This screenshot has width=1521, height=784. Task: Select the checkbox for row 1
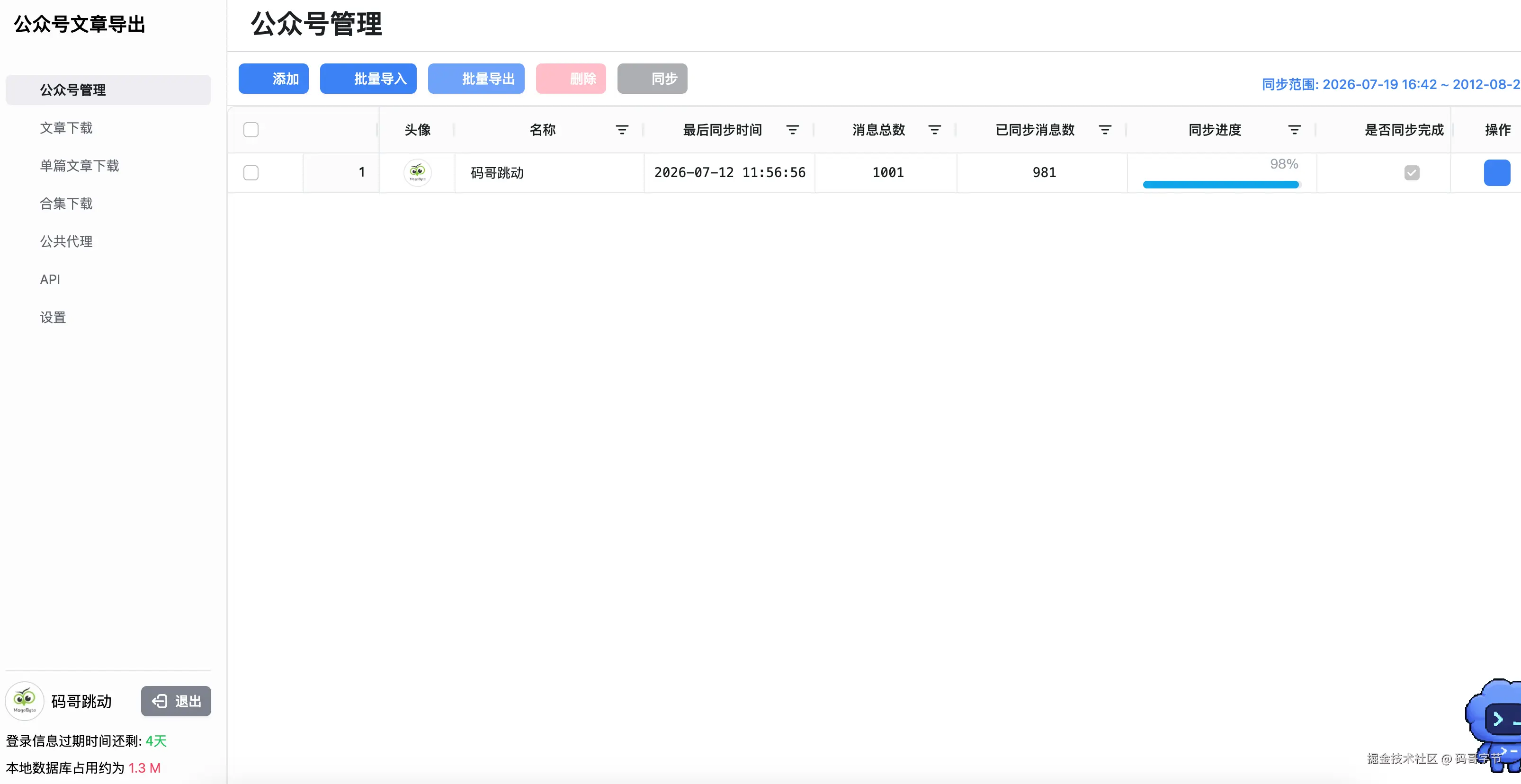(x=251, y=172)
